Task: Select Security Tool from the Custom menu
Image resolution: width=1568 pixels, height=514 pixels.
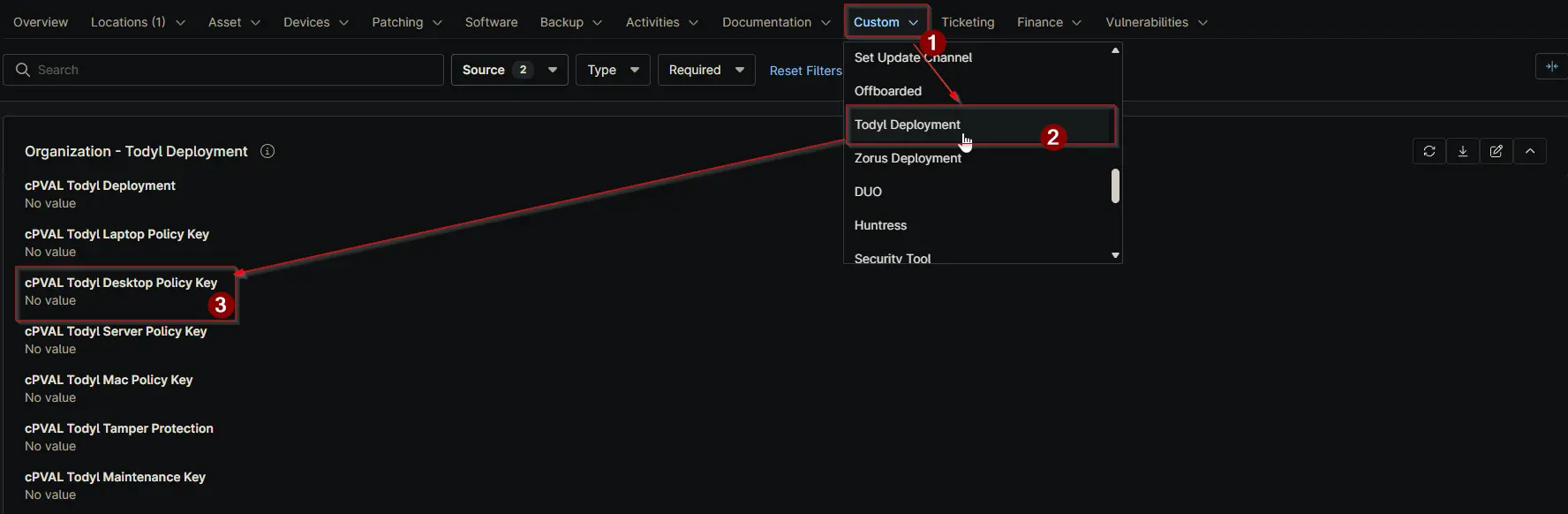Action: 976,256
